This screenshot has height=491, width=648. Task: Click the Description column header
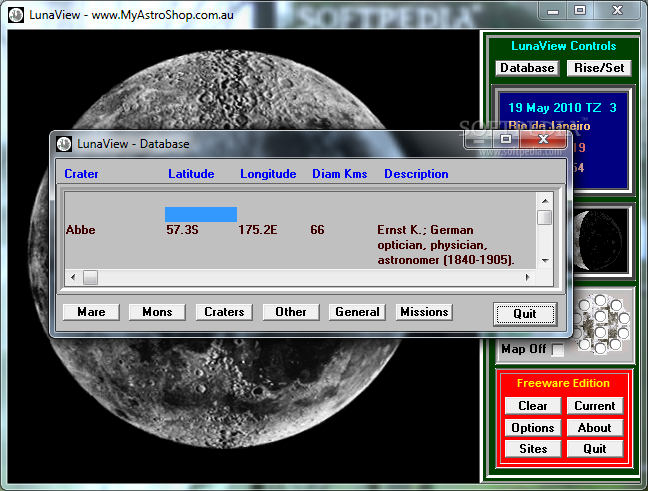[x=416, y=174]
